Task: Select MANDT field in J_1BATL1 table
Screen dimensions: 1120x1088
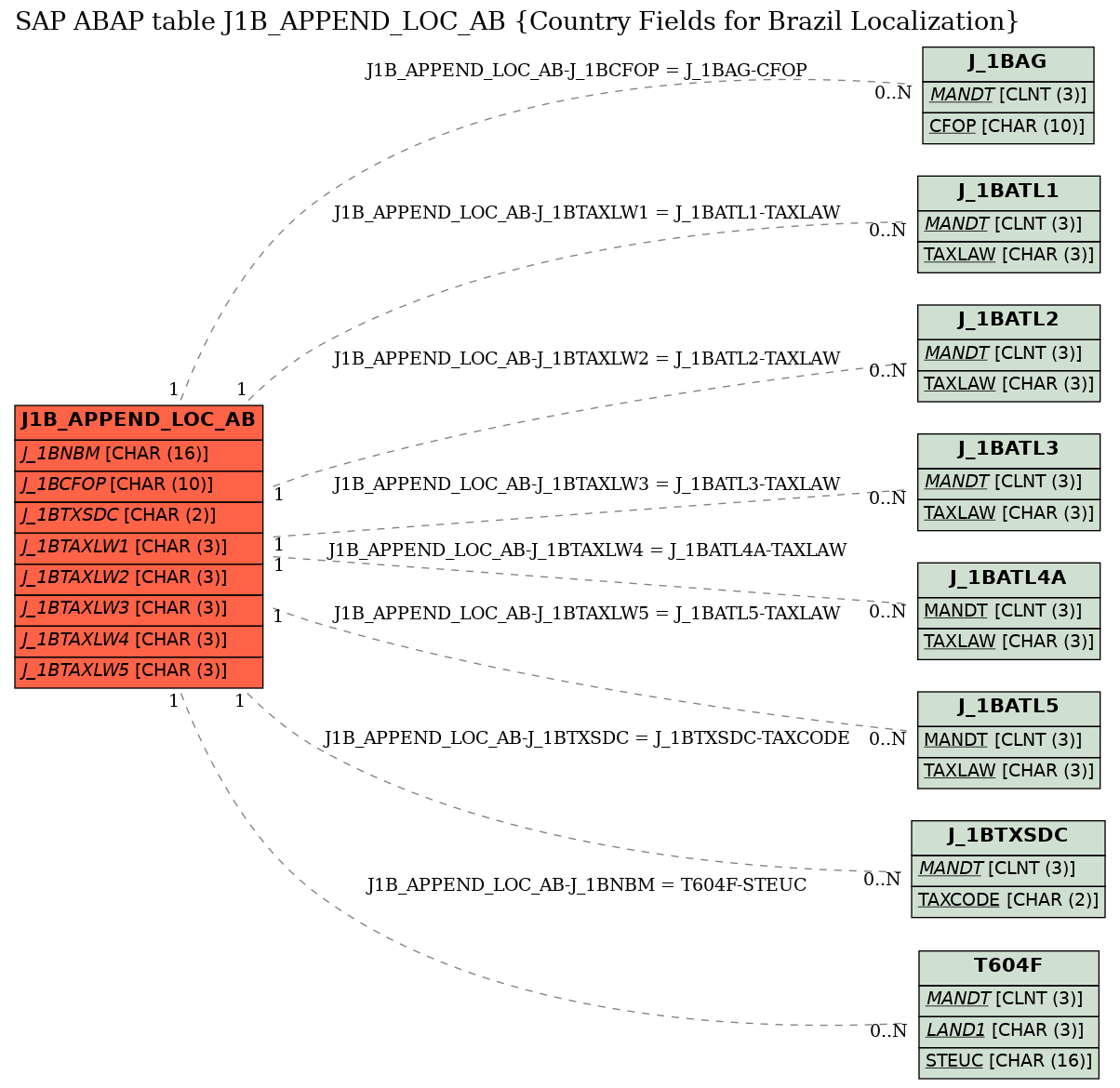Action: pyautogui.click(x=1008, y=225)
